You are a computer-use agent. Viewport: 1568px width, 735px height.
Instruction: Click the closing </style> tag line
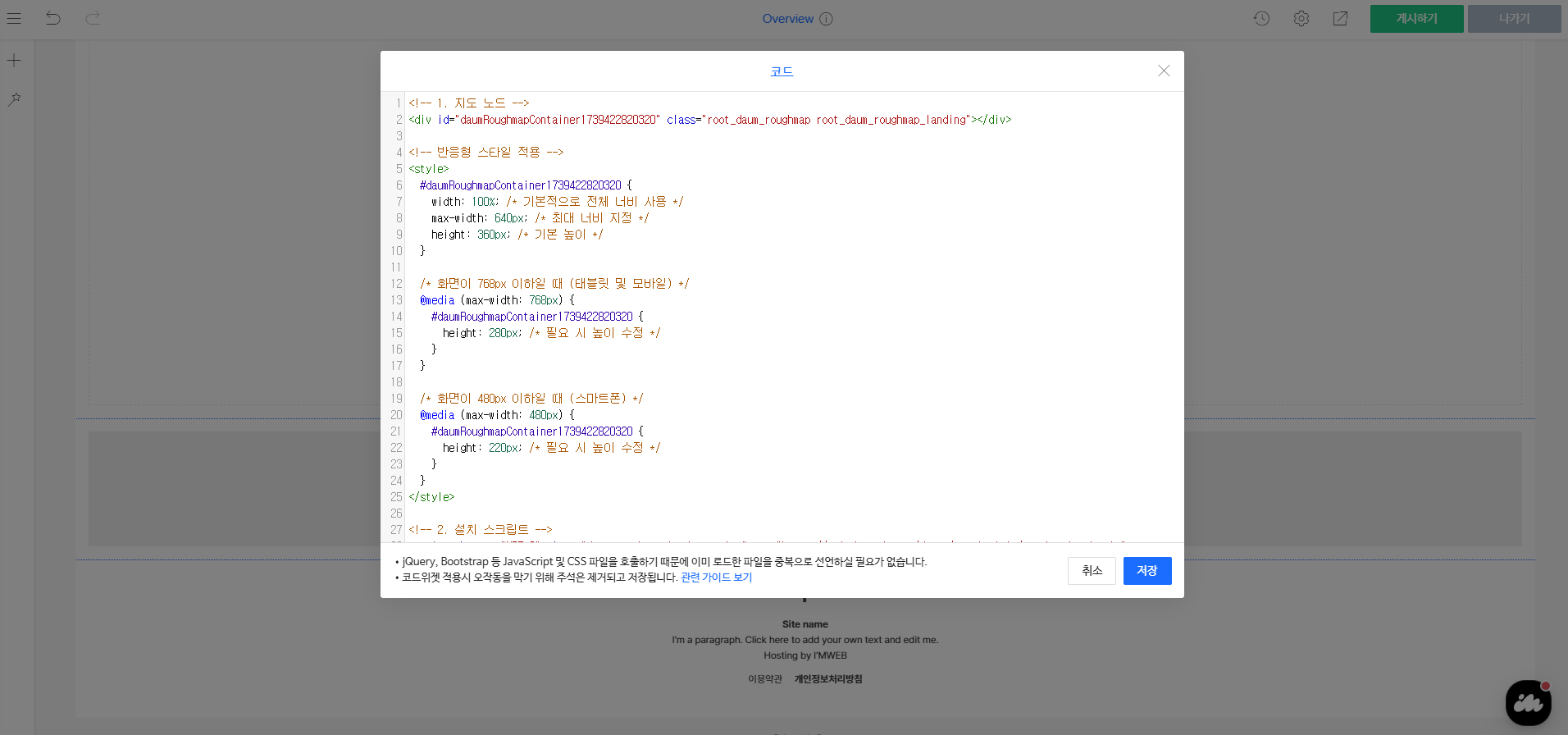coord(431,497)
